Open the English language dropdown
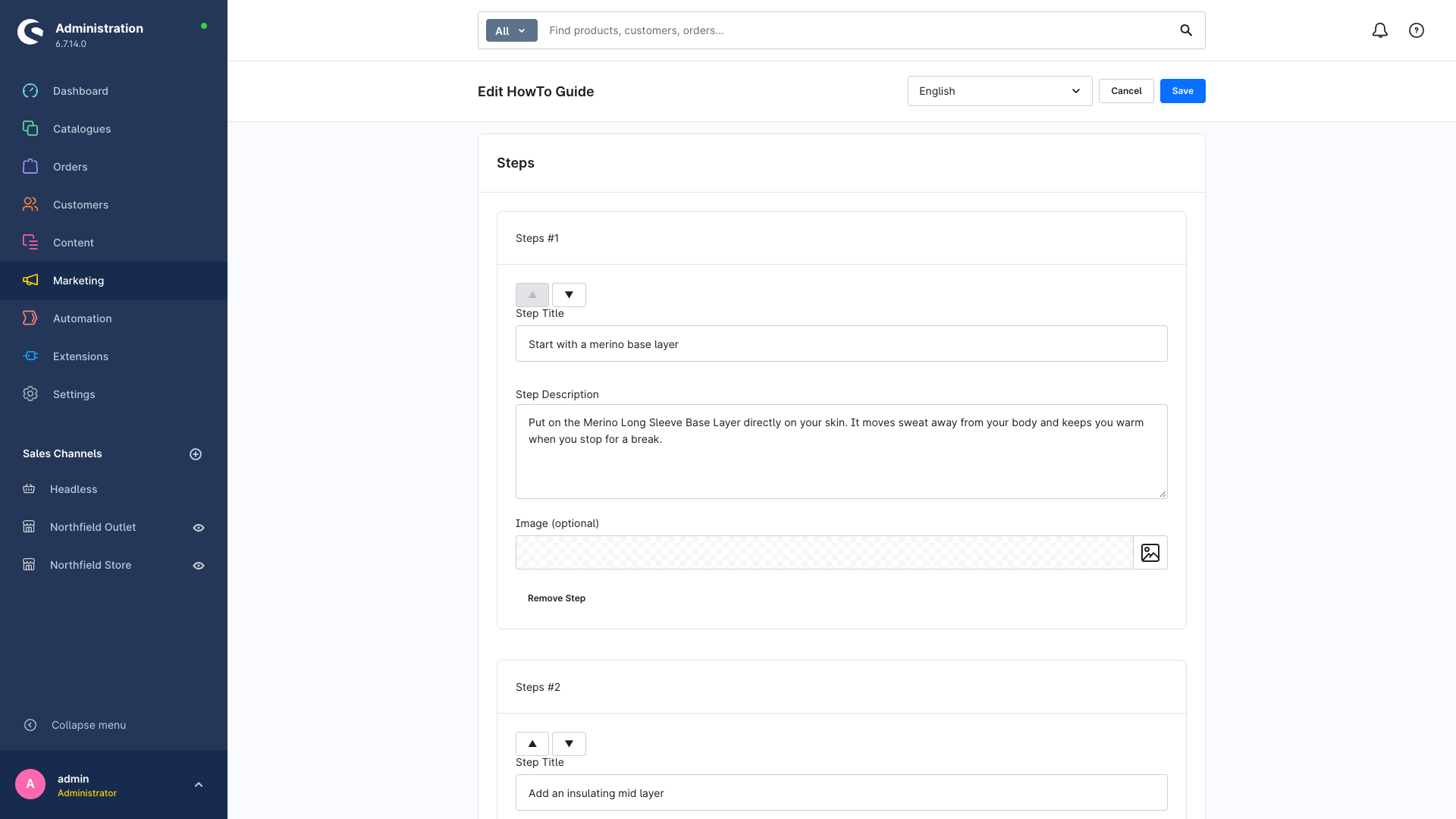Viewport: 1456px width, 819px height. click(999, 91)
